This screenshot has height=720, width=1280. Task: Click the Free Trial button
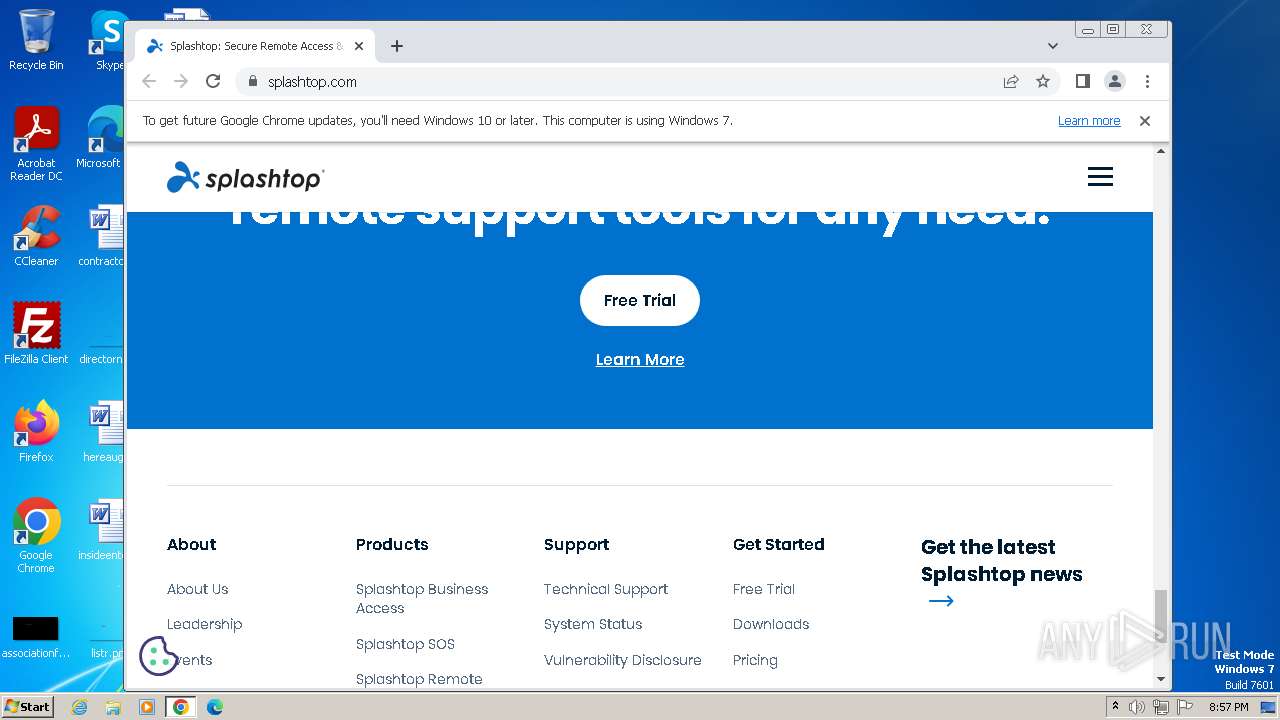(x=640, y=300)
